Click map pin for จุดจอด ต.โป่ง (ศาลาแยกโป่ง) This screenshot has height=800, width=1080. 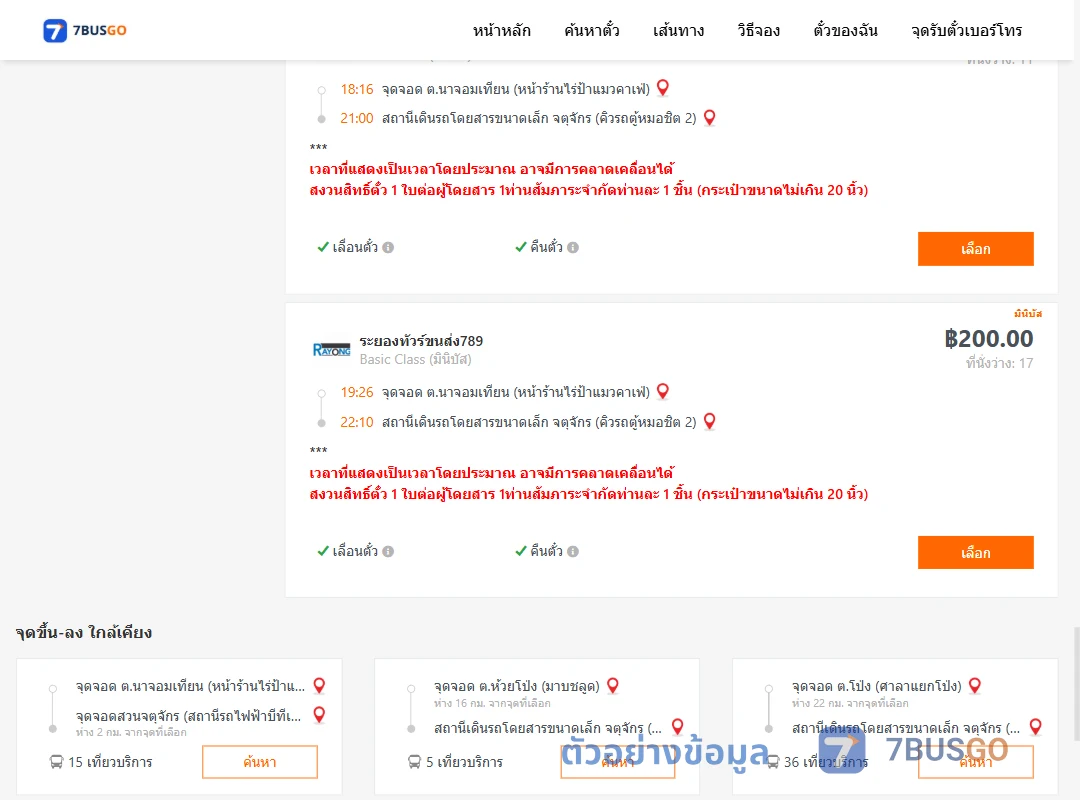[975, 686]
